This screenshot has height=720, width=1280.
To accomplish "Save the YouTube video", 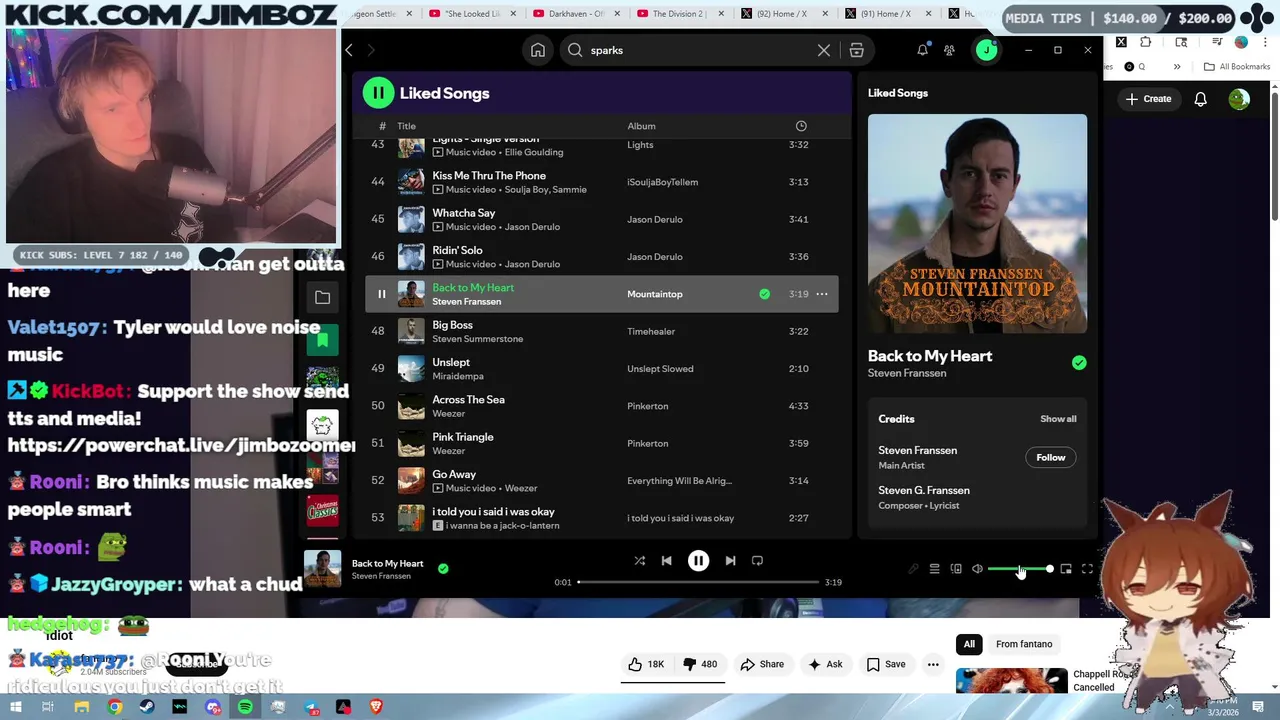I will 886,664.
